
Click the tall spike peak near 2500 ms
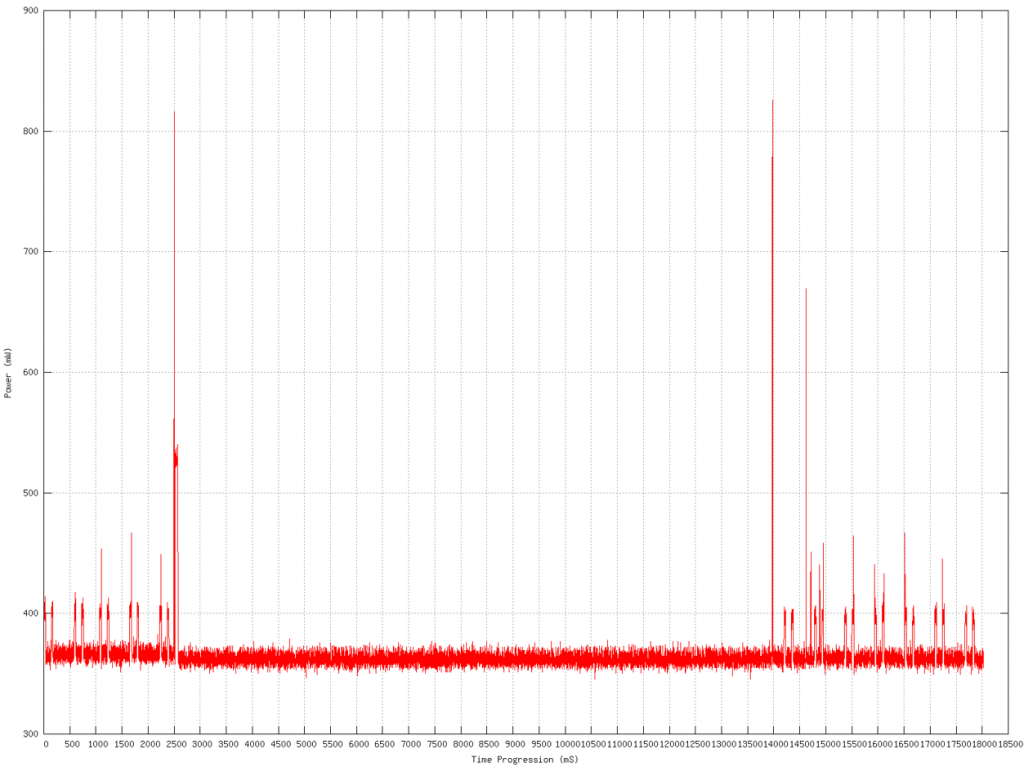pyautogui.click(x=174, y=113)
